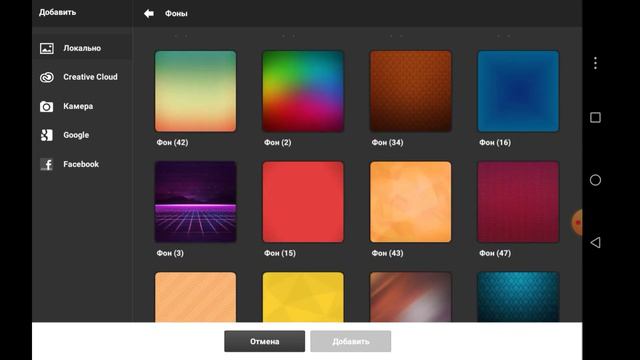Click the Facebook logo icon
The image size is (640, 360).
coord(47,164)
